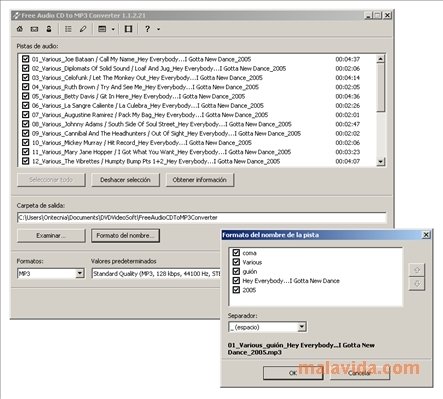Uncheck track 06 La Sangre Caliente
This screenshot has height=399, width=443.
25,105
